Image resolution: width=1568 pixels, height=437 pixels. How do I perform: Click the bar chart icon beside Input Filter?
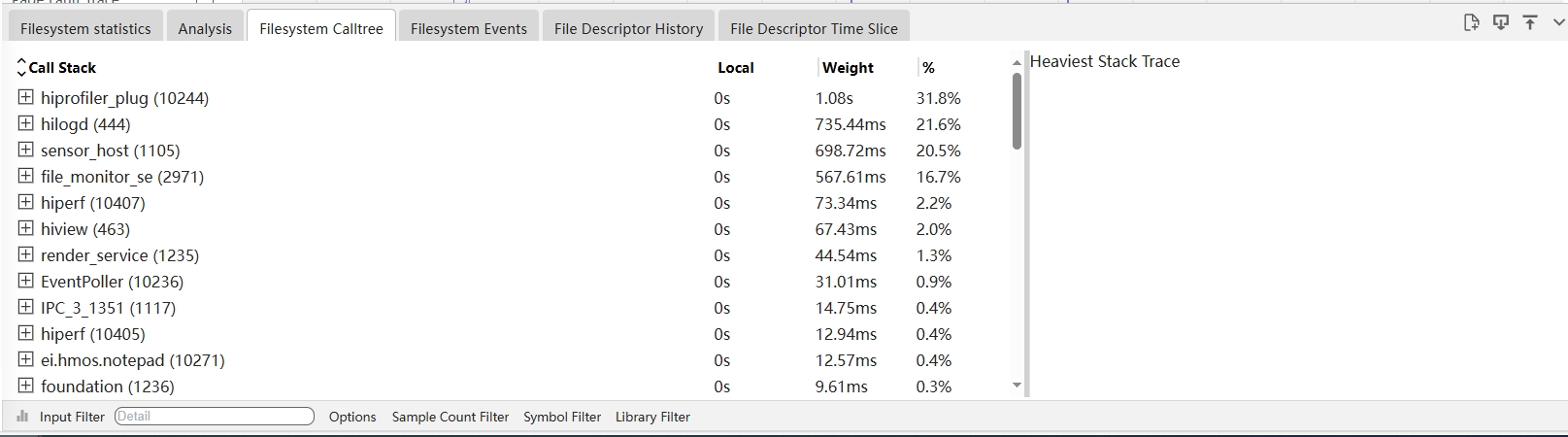tap(22, 417)
